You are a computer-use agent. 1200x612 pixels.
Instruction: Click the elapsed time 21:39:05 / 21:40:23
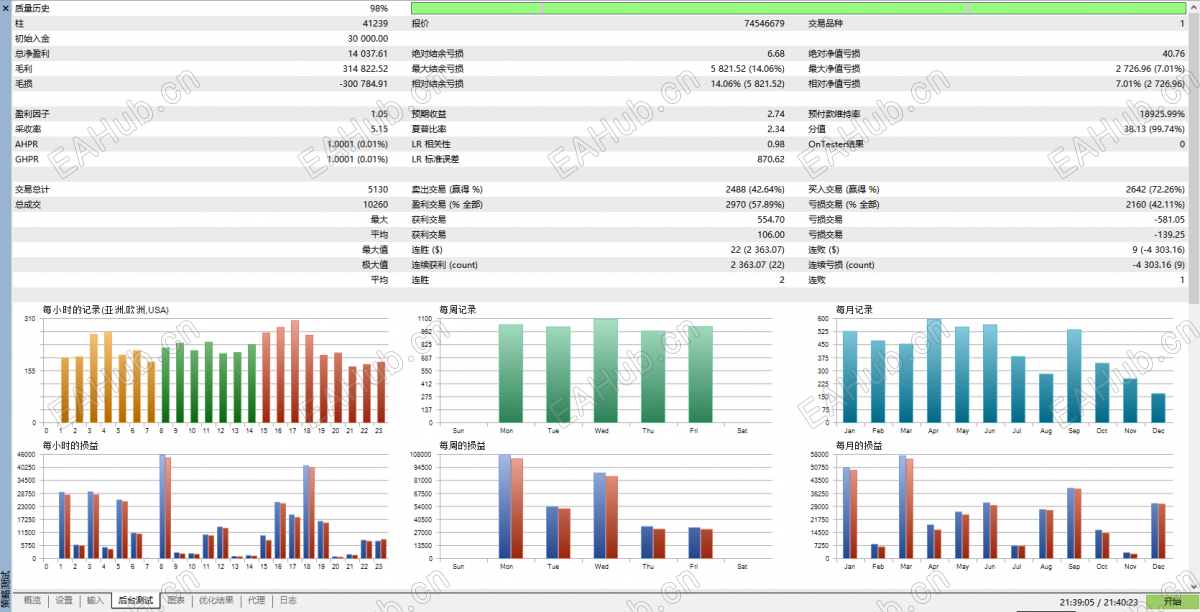1101,602
